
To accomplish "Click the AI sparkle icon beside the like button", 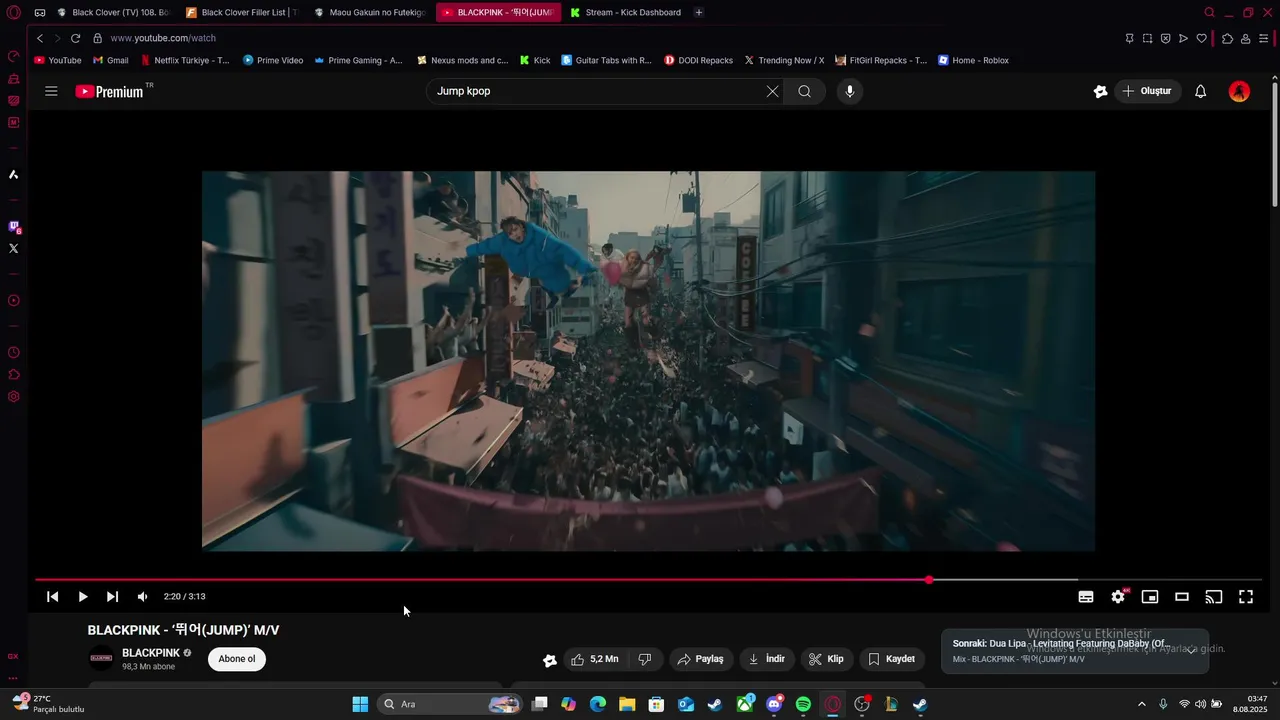I will coord(549,660).
